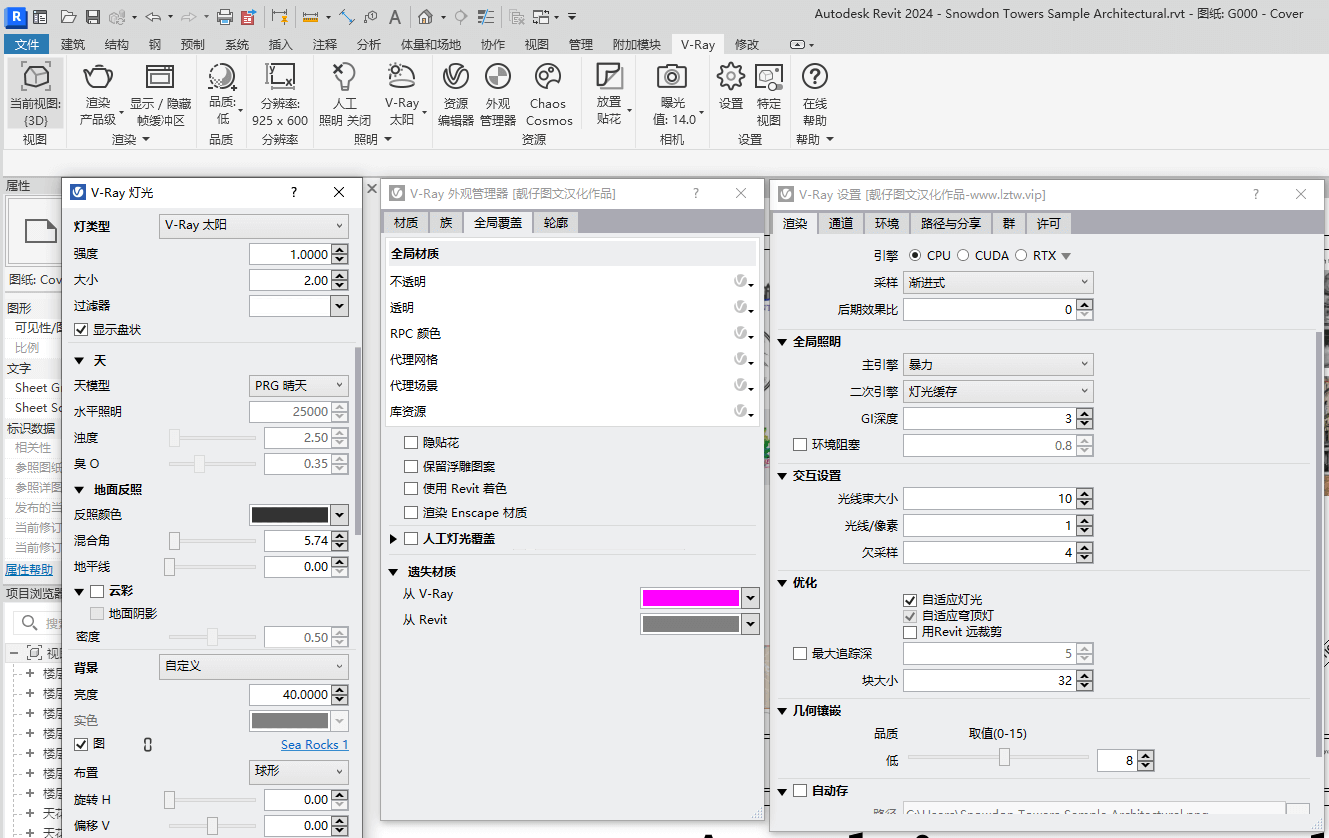1329x838 pixels.
Task: Toggle 自适应灯光 checkbox
Action: click(x=910, y=600)
